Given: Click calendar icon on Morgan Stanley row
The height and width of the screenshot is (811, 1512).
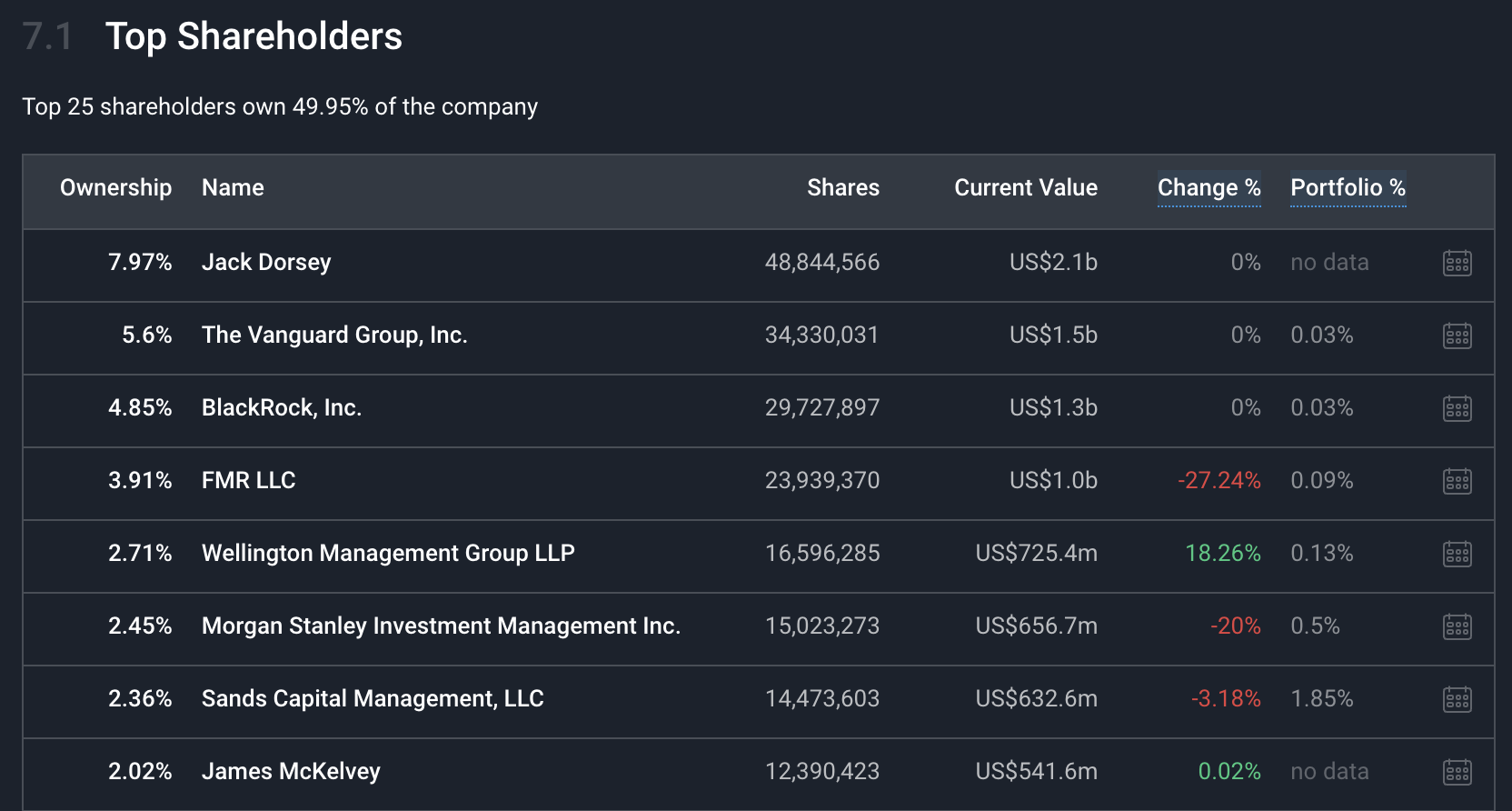Looking at the screenshot, I should (1457, 626).
